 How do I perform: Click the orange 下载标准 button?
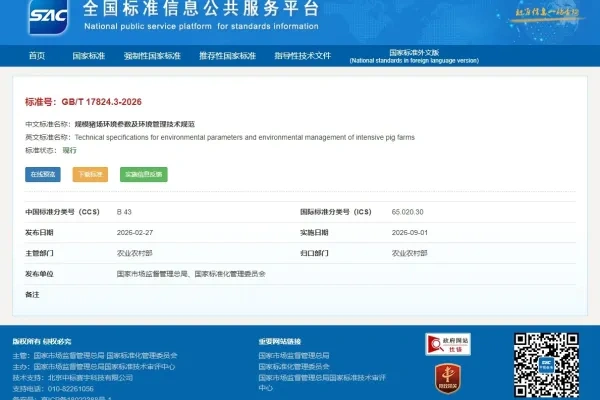tap(90, 175)
